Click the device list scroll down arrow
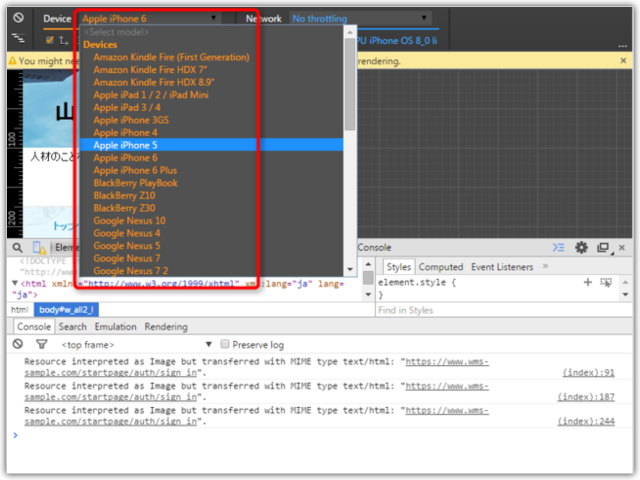The image size is (640, 480). 350,269
